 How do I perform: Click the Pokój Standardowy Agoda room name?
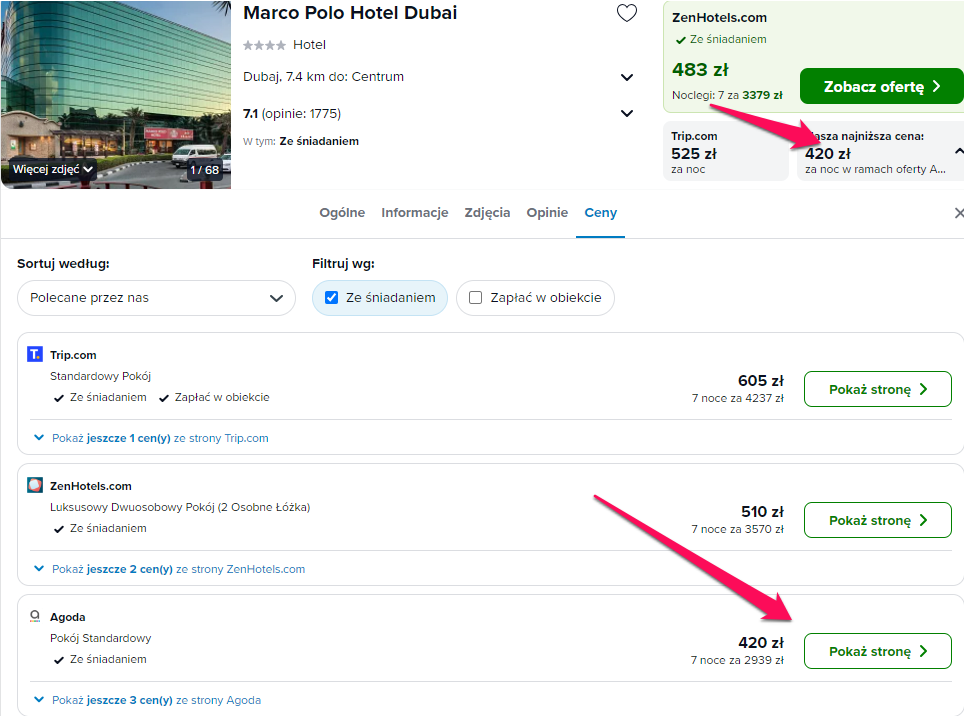pyautogui.click(x=100, y=638)
